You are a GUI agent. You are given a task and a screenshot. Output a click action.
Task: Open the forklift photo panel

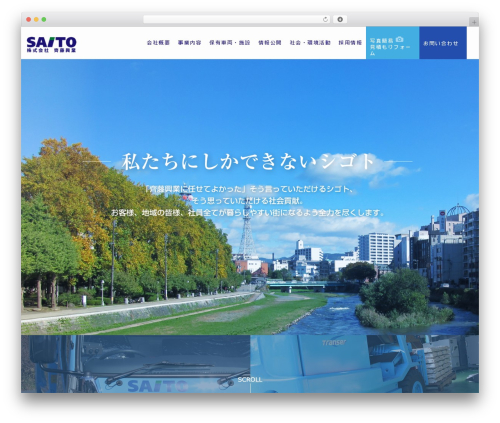click(x=365, y=364)
